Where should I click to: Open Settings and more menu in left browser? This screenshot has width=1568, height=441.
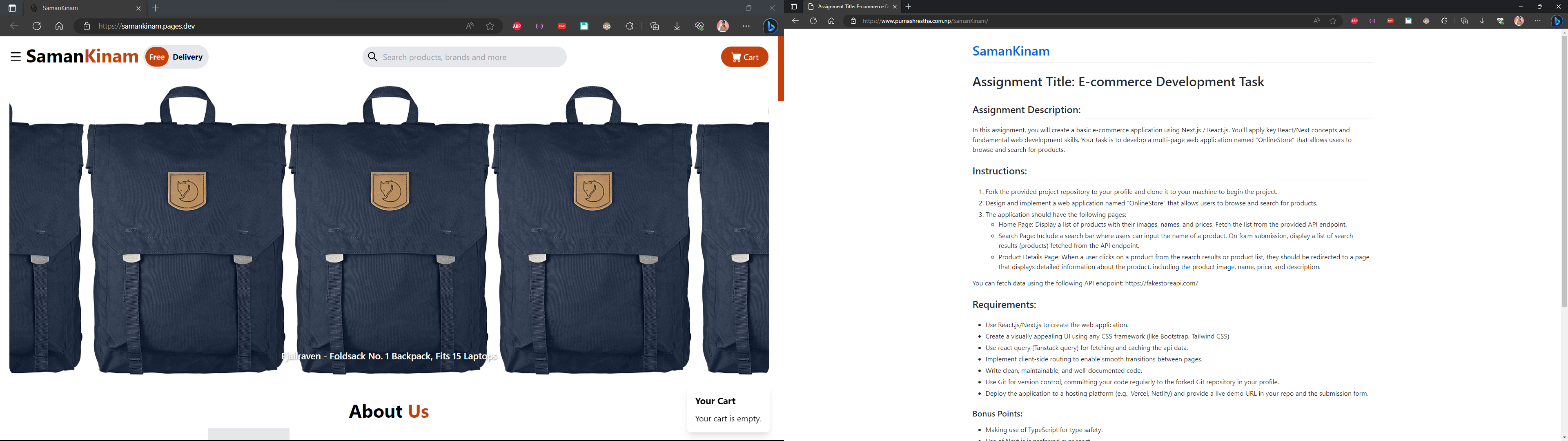point(746,27)
